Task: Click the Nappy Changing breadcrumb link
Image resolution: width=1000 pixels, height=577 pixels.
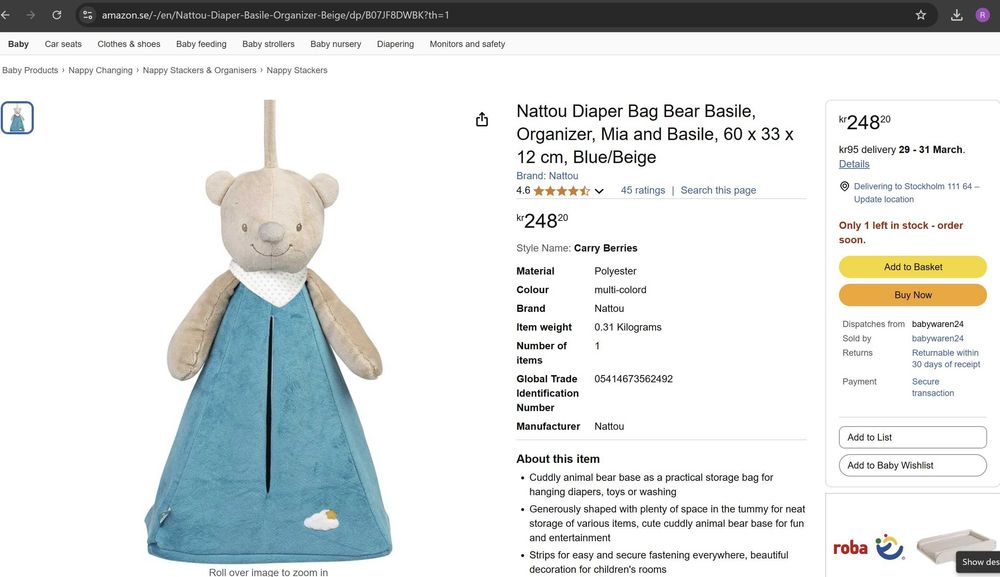Action: click(100, 70)
